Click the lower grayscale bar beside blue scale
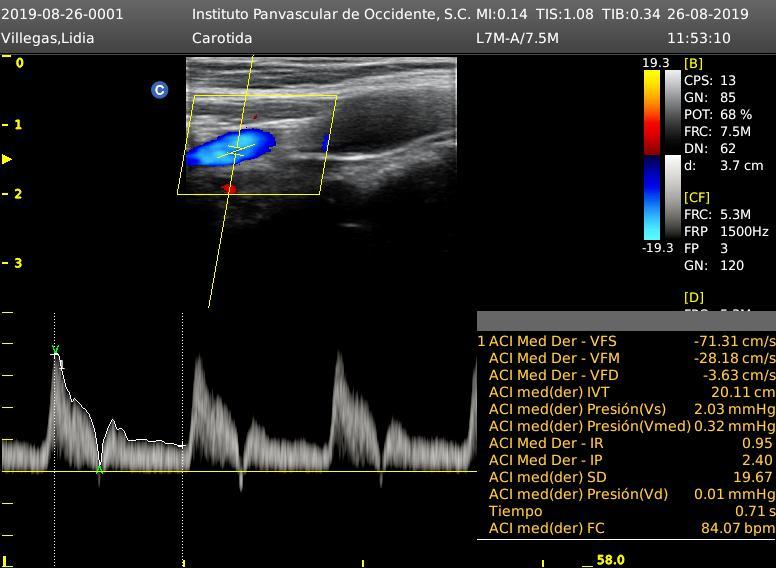Viewport: 776px width, 568px height. [x=673, y=197]
